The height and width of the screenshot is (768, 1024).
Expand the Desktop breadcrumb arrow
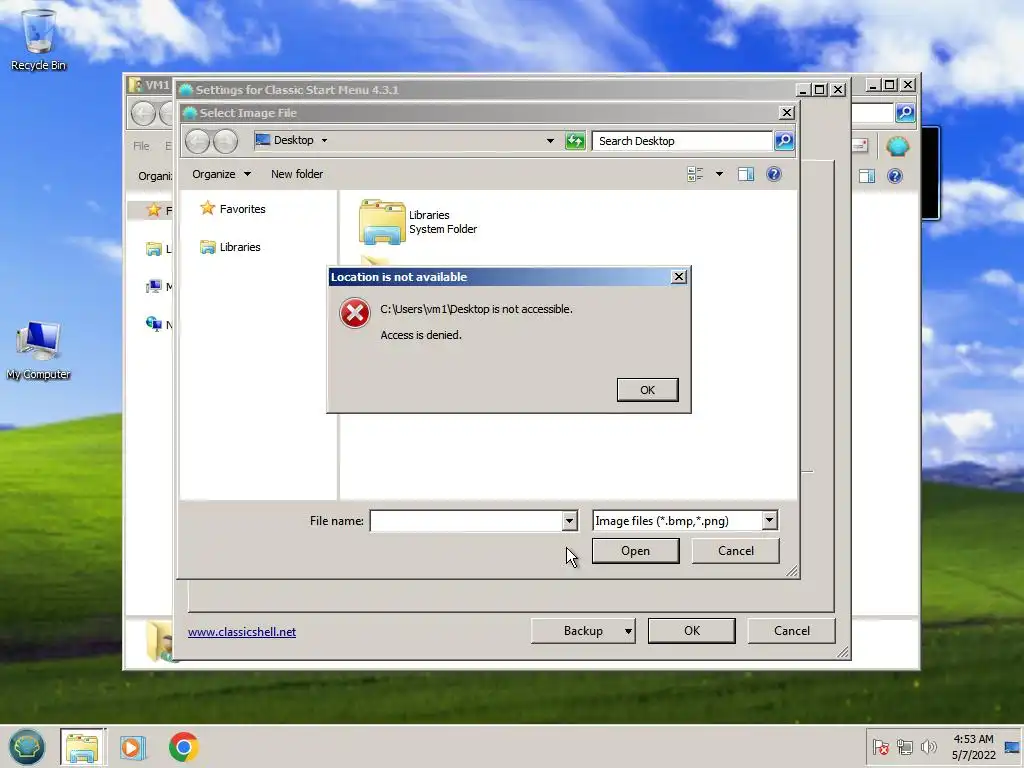(325, 140)
